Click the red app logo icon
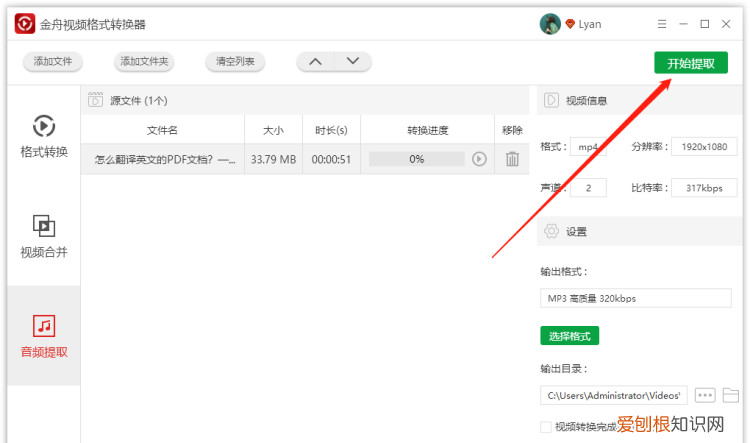Screen dimensions: 750x443 [x=25, y=23]
